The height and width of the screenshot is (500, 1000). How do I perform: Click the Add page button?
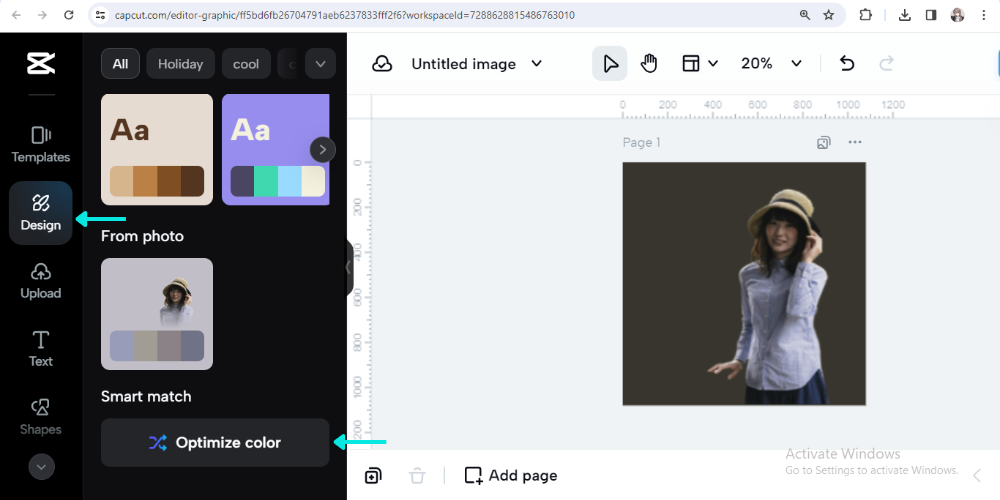coord(511,476)
